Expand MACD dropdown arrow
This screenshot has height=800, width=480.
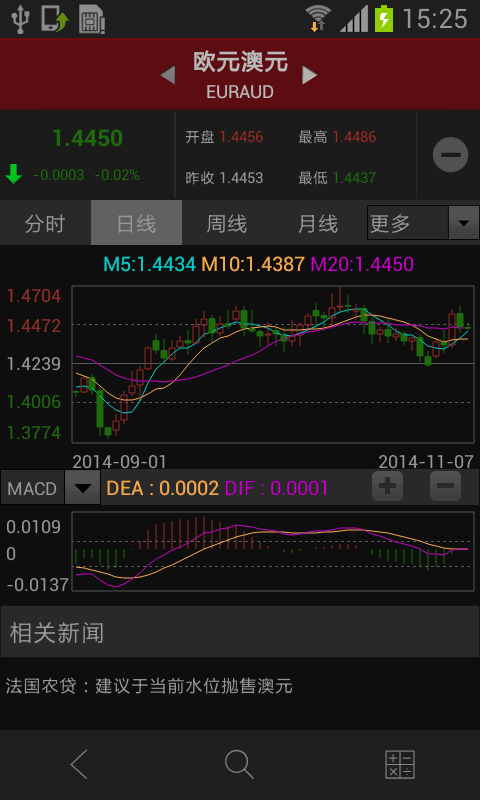(82, 488)
